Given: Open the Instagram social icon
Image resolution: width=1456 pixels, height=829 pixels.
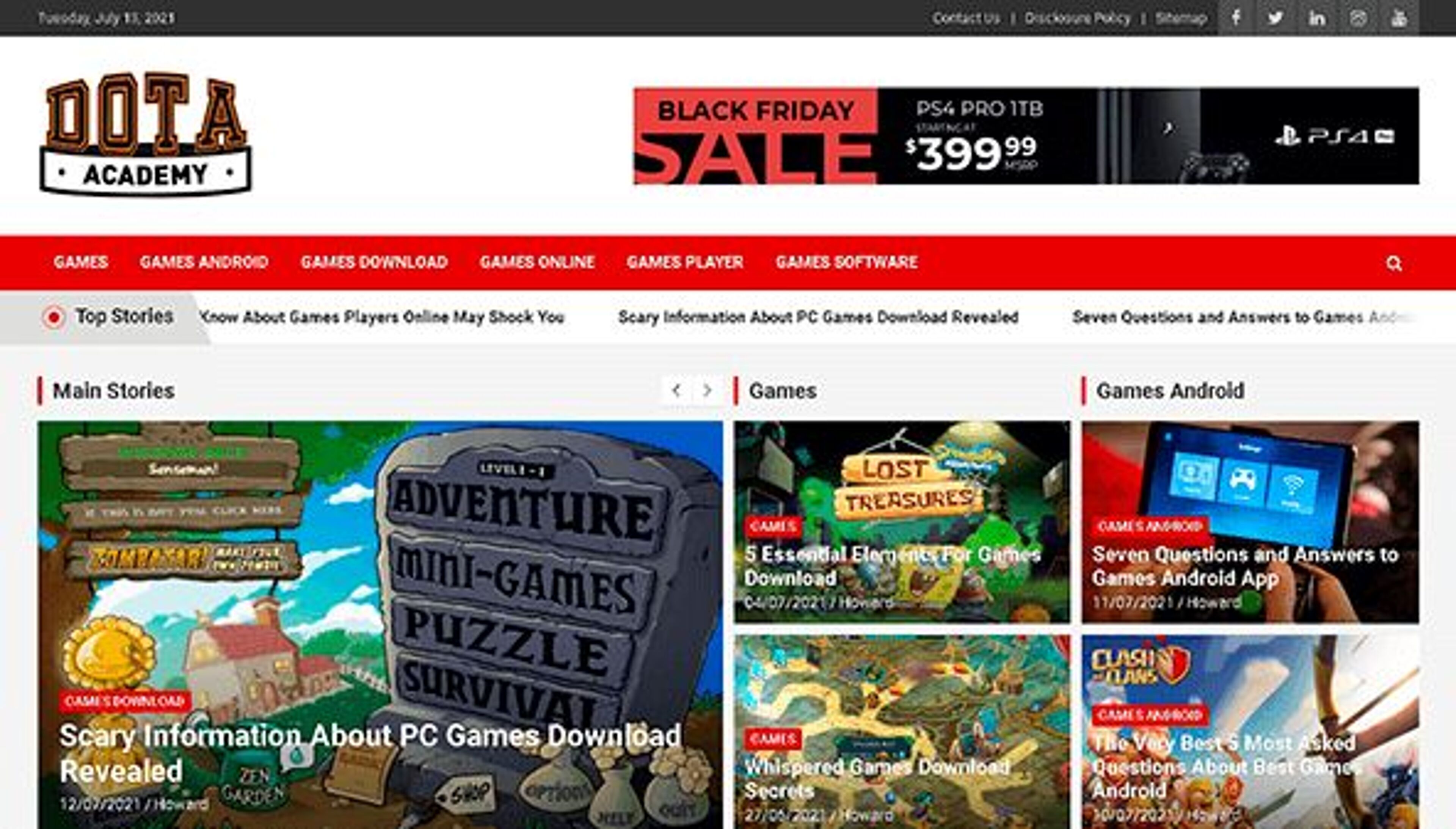Looking at the screenshot, I should tap(1358, 18).
